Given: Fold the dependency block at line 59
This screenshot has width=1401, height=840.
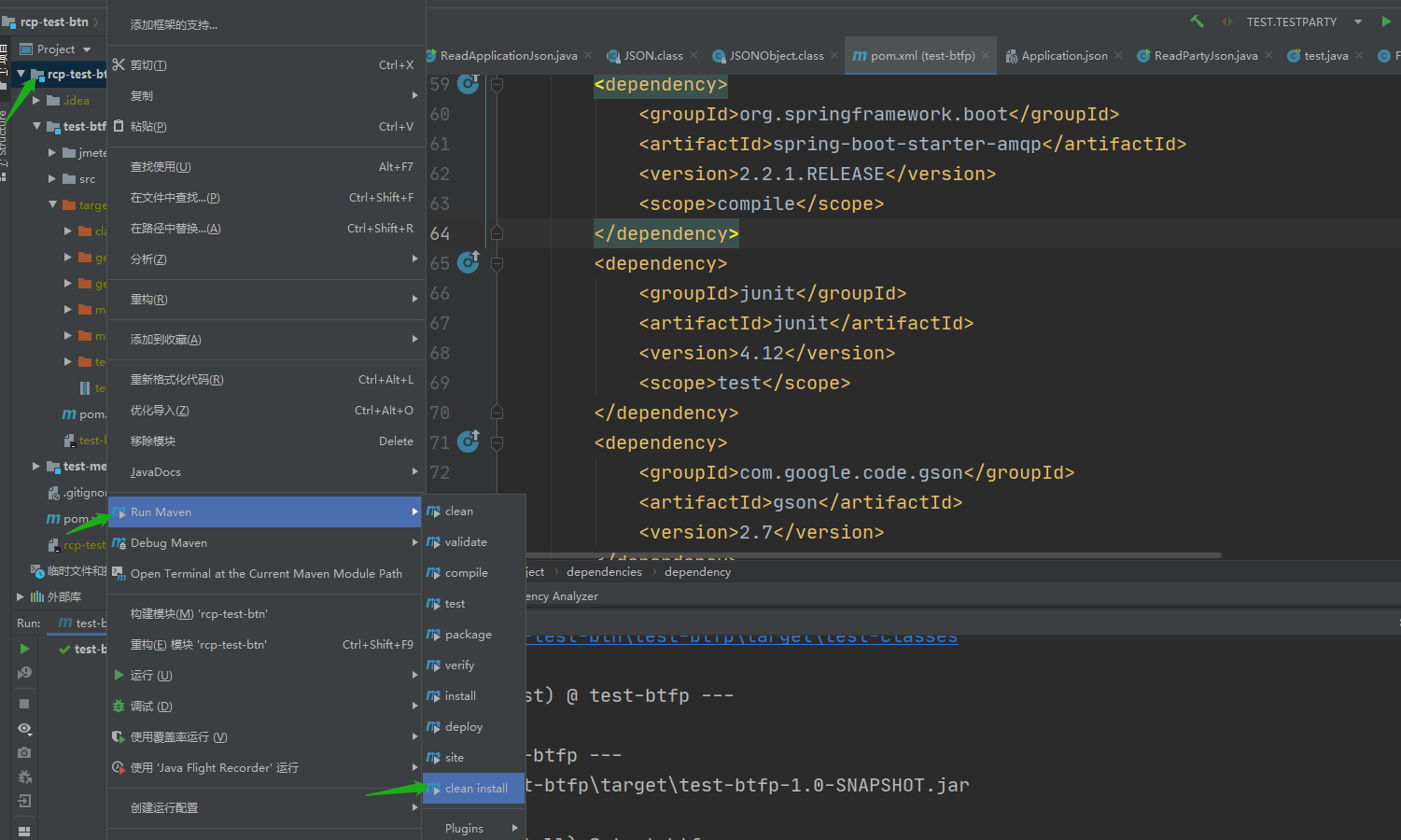Looking at the screenshot, I should point(497,84).
